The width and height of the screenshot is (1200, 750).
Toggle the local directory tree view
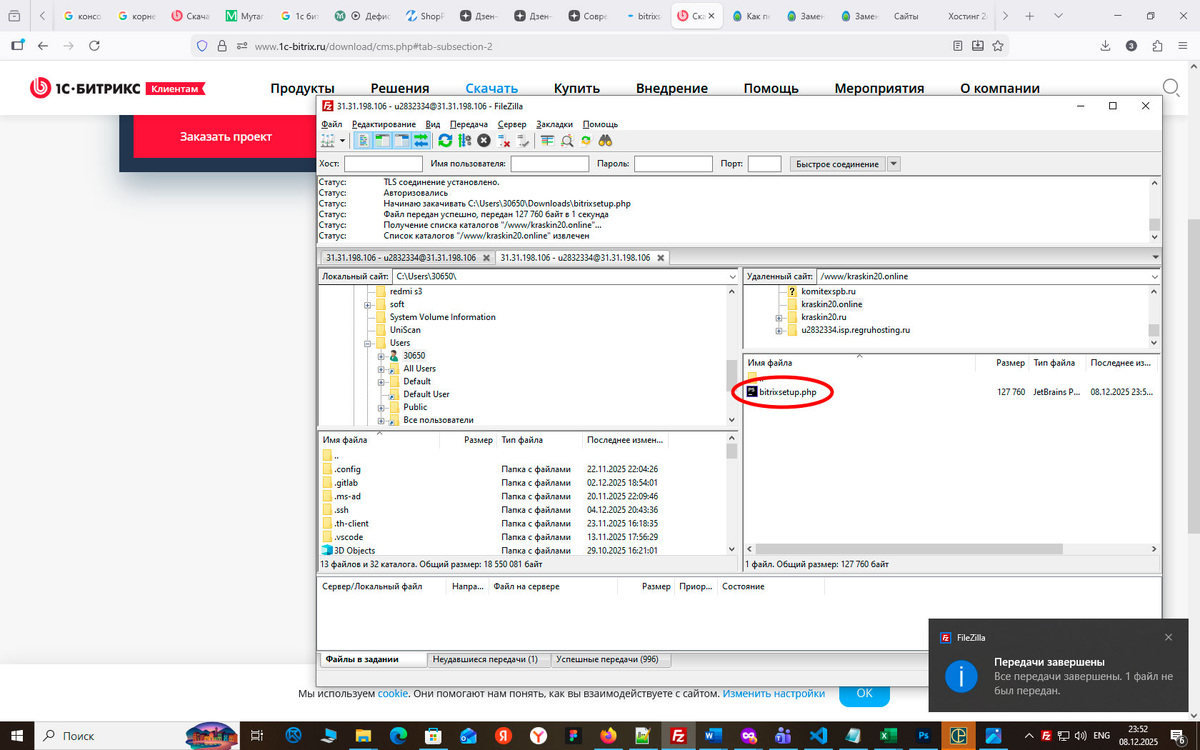[x=383, y=140]
